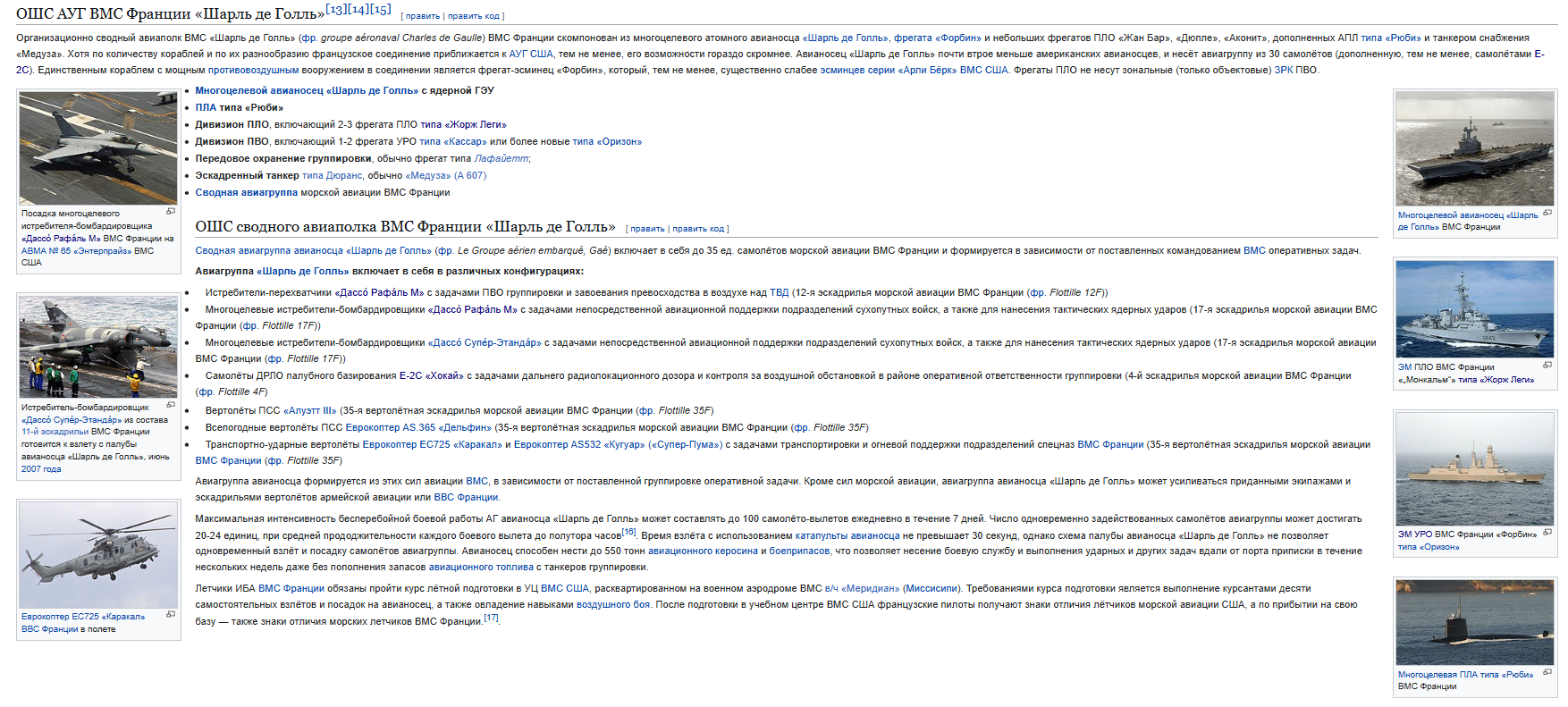Click enlarge icon beside ЭМ УРО «Форбин» caption
Screen dimensions: 1568x707
pyautogui.click(x=1547, y=533)
